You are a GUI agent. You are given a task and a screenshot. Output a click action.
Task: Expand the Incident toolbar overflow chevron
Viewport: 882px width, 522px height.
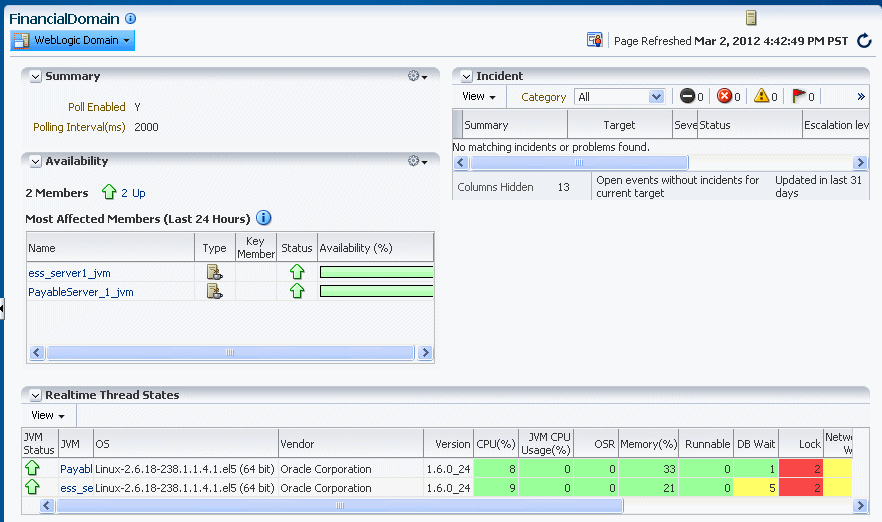click(x=861, y=97)
